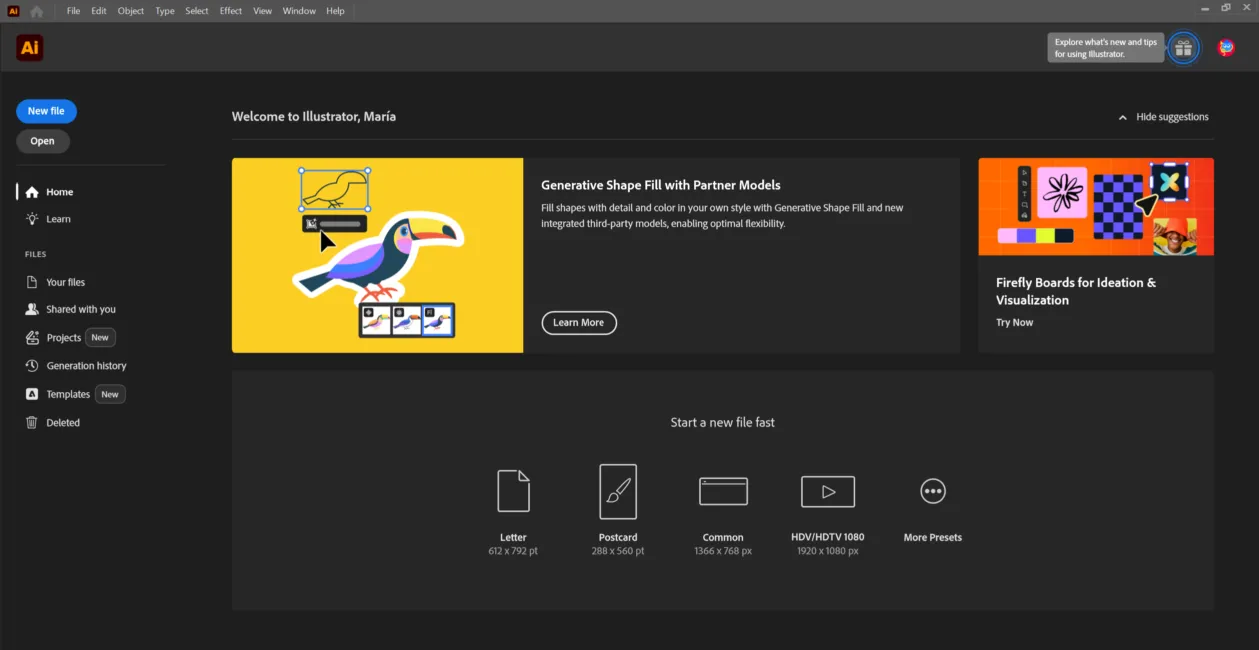This screenshot has height=650, width=1259.
Task: Click the Firefly Boards orange preview image
Action: [1096, 206]
